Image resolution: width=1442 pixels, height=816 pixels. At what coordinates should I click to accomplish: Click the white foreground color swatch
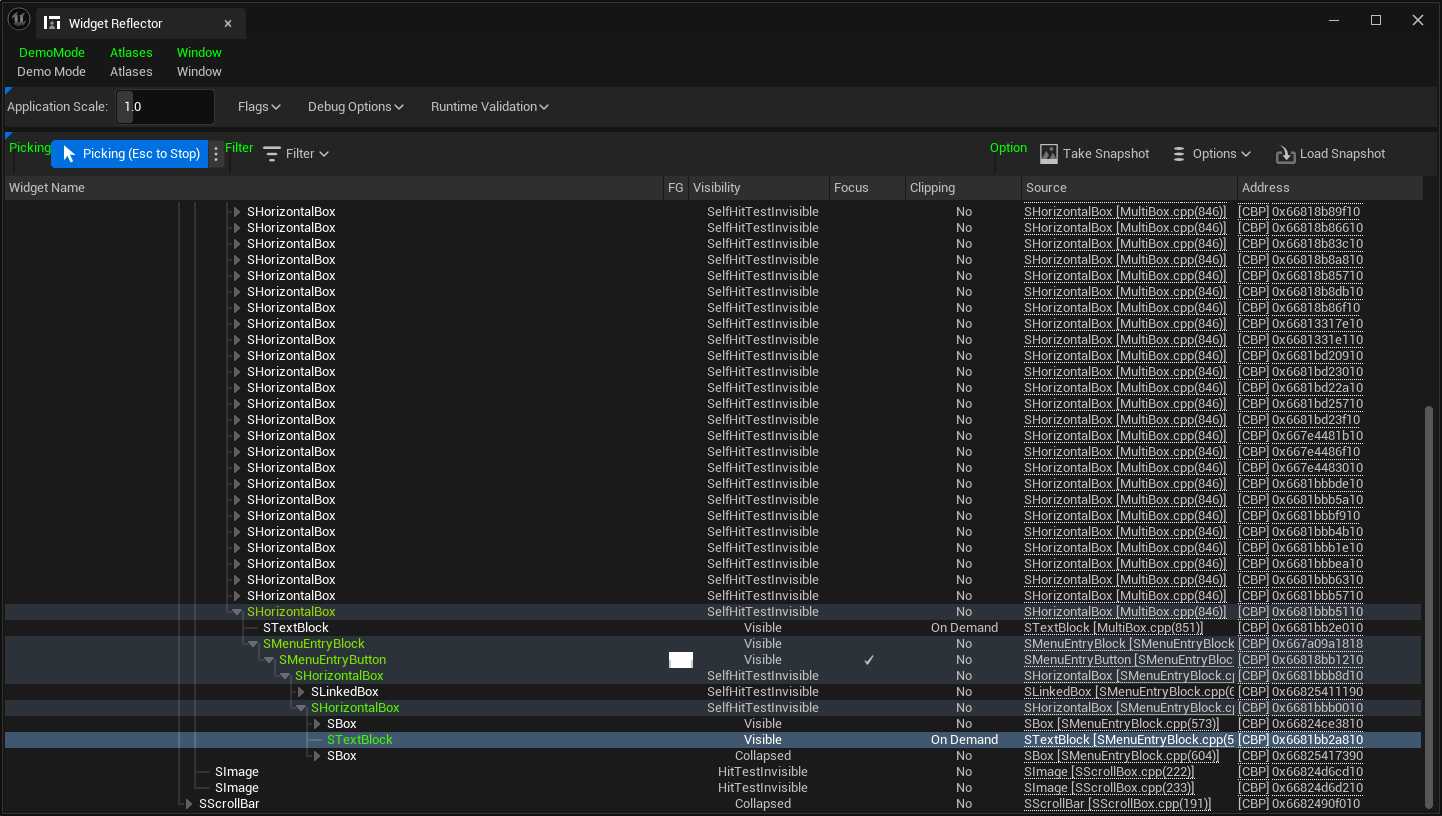pyautogui.click(x=680, y=660)
